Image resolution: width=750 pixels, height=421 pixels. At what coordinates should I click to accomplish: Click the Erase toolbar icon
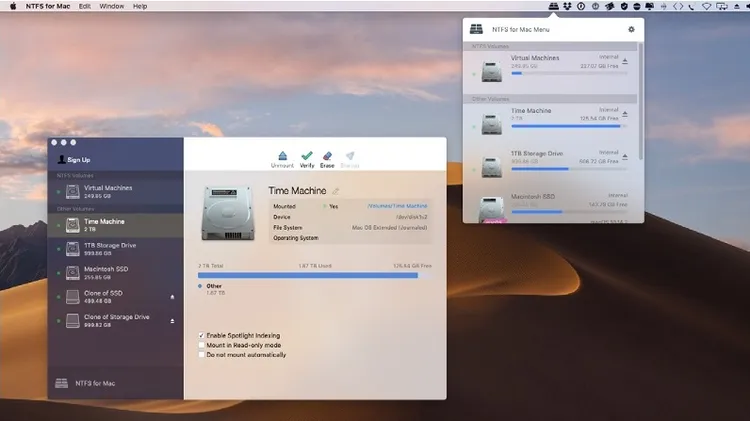click(327, 156)
